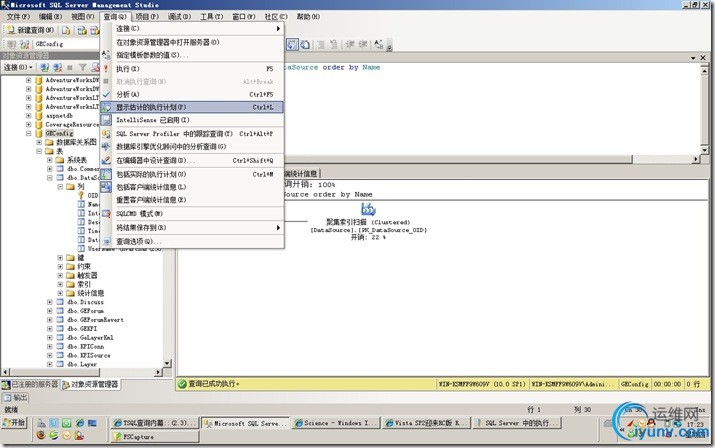
Task: Click the first comment-lines icon in query toolbar
Action: [321, 44]
